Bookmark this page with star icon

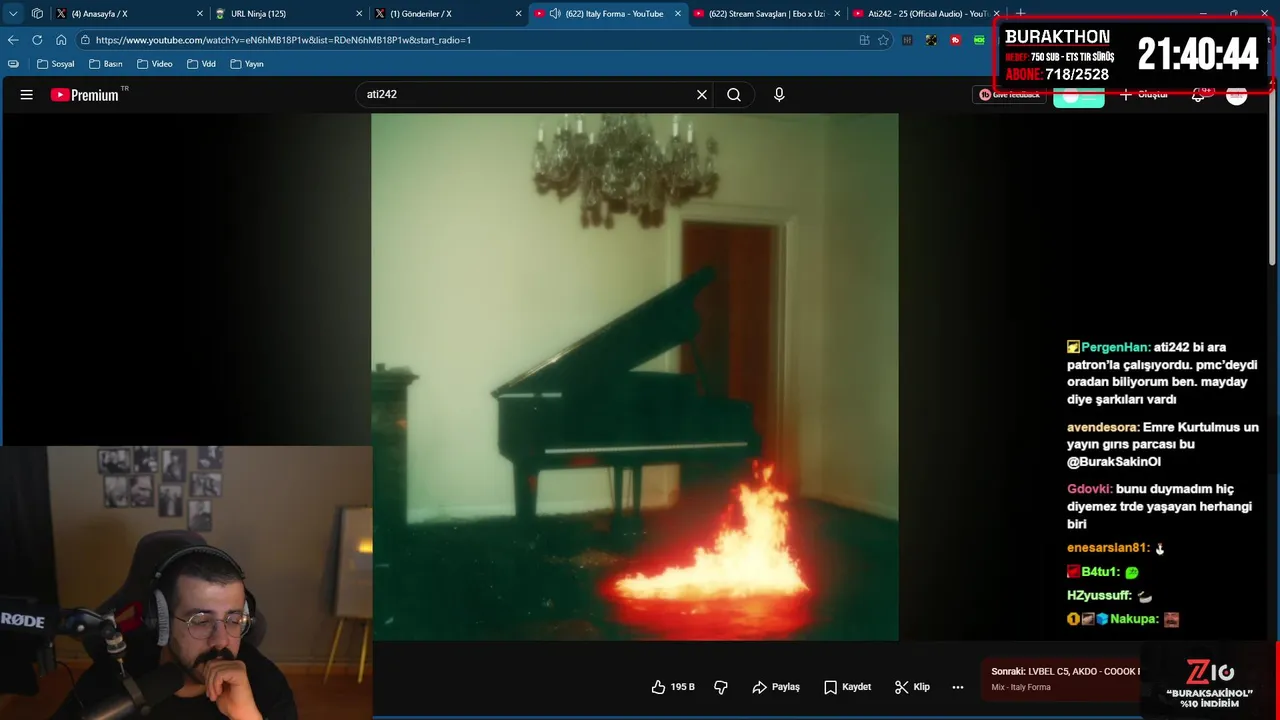883,40
